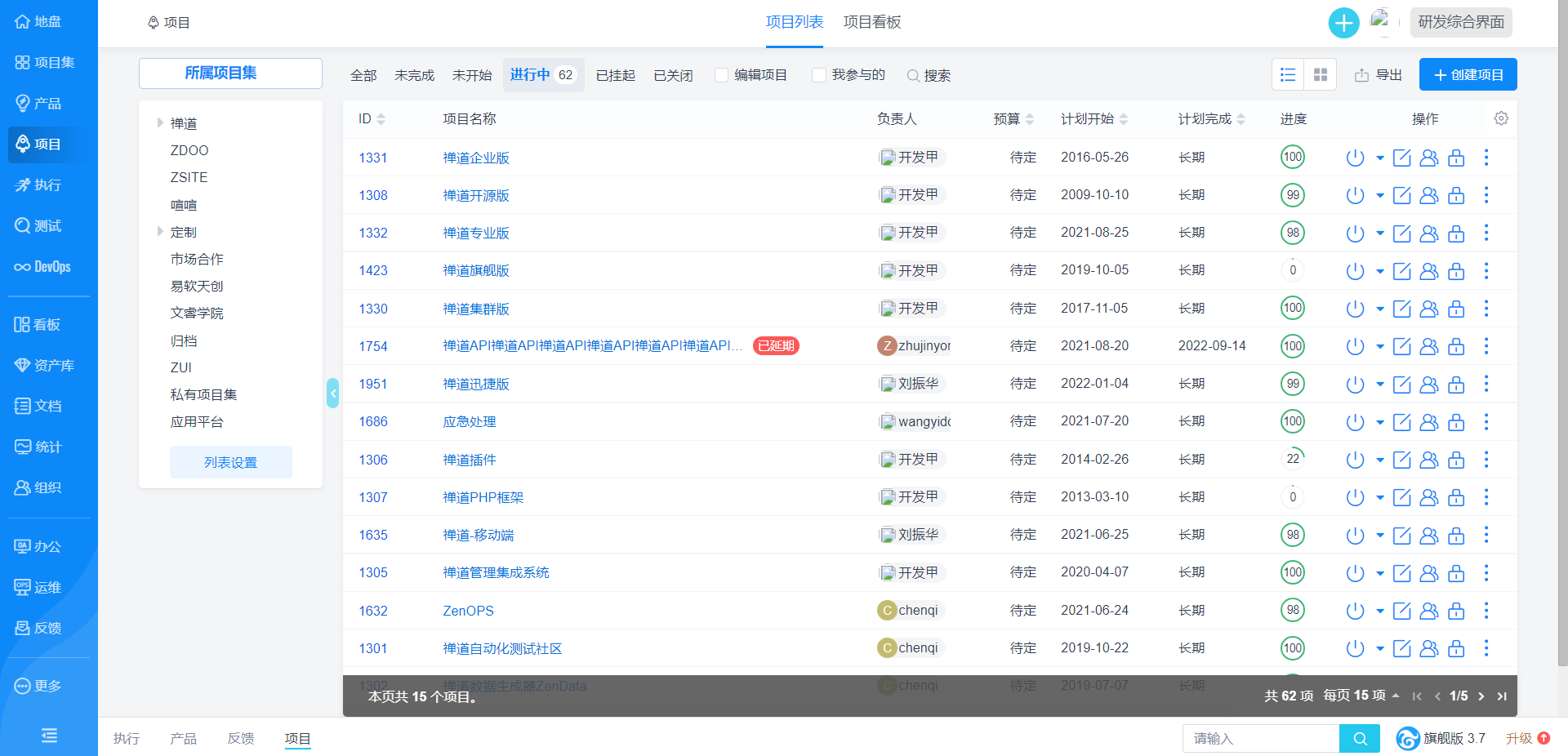Open project link 禅道迅捷版

click(476, 385)
